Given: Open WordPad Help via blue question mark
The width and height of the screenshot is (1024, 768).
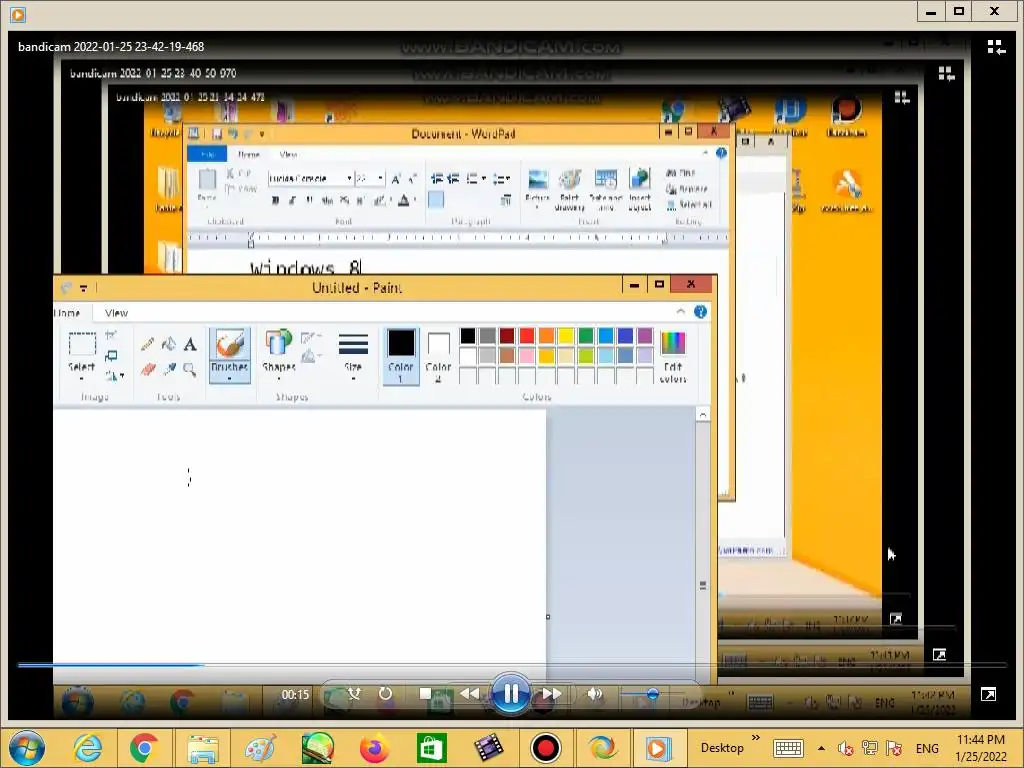Looking at the screenshot, I should [721, 153].
